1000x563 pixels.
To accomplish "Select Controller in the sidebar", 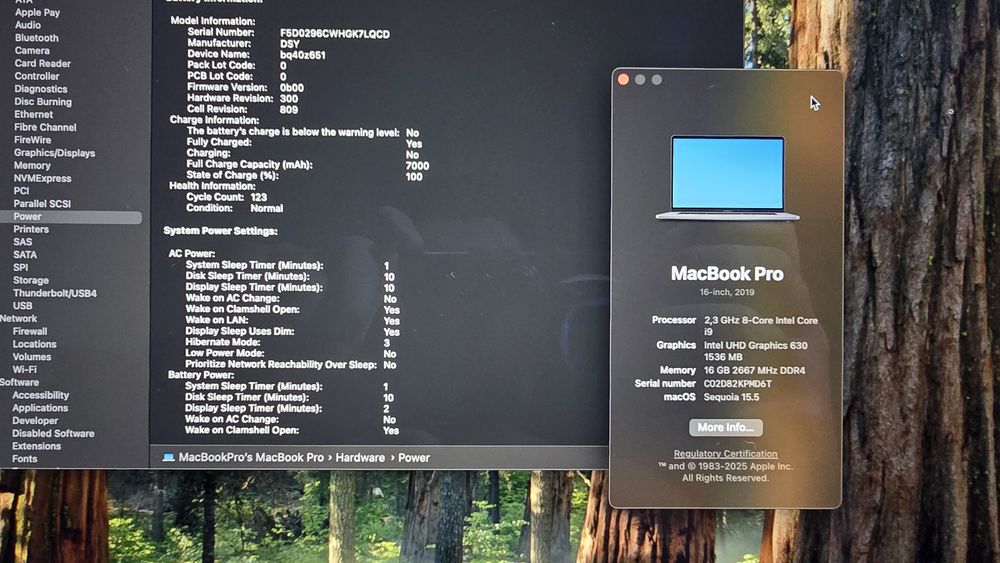I will [36, 76].
